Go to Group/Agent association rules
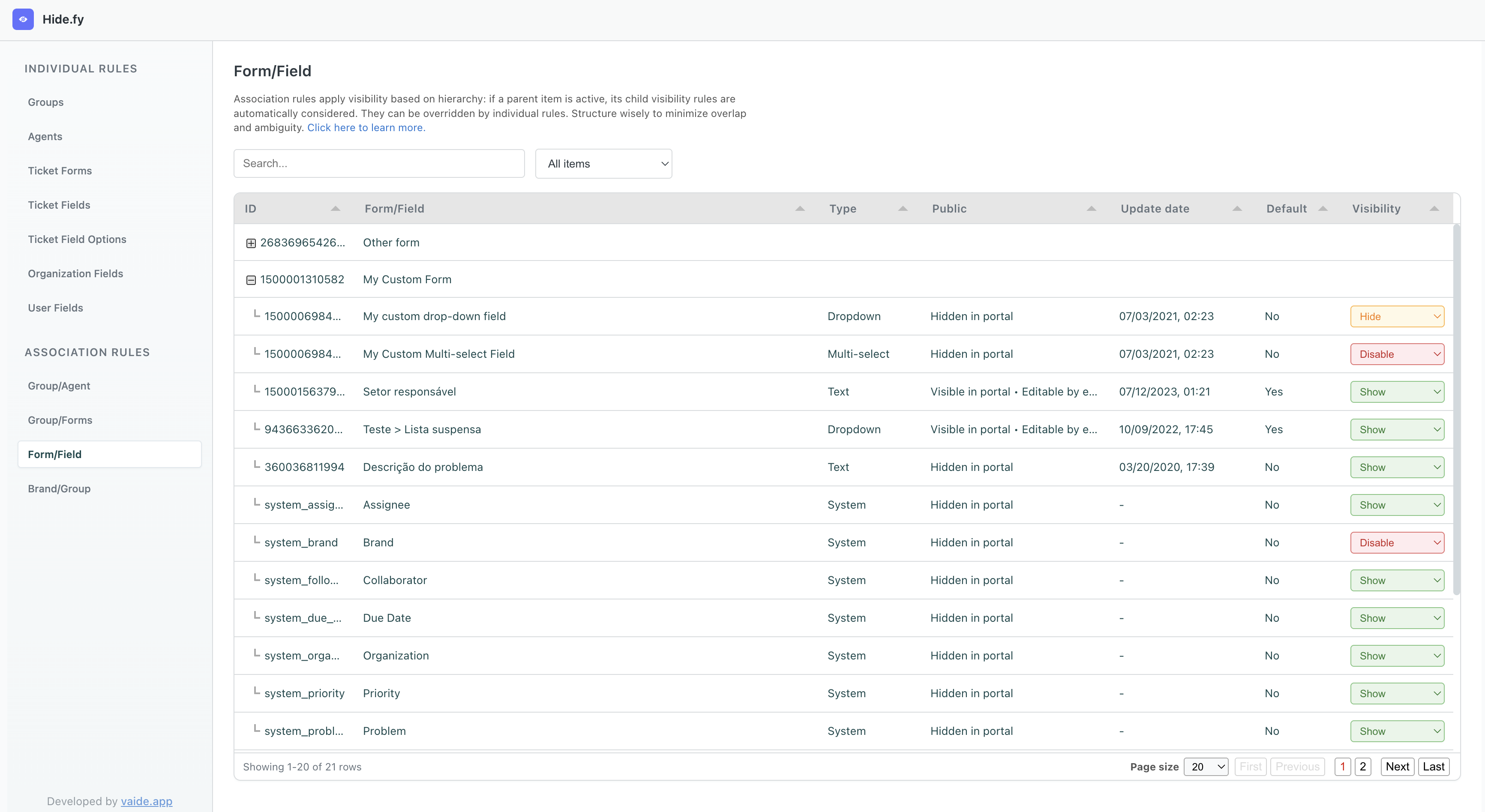Viewport: 1485px width, 812px height. coord(59,386)
